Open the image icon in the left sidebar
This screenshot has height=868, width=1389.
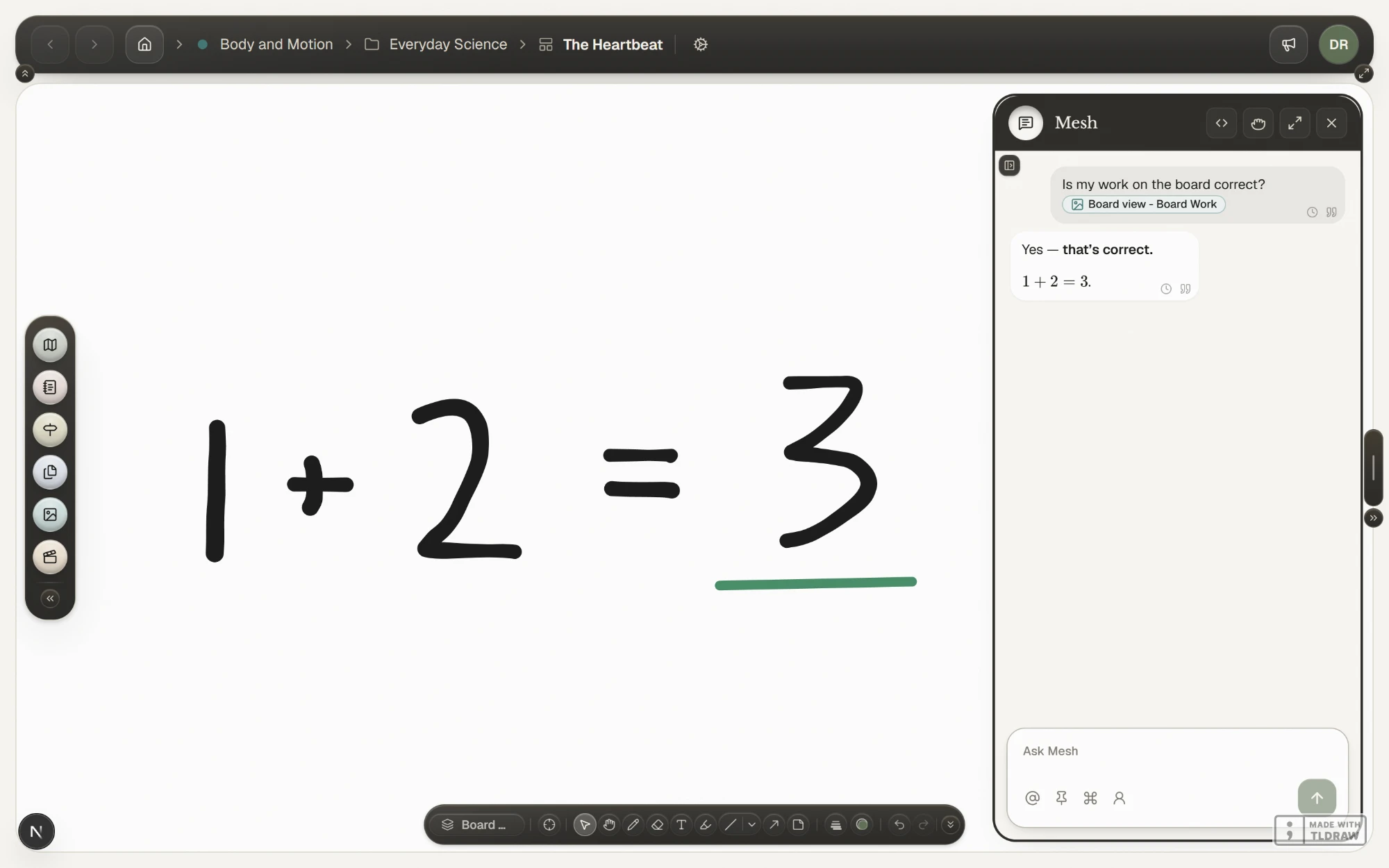coord(50,515)
